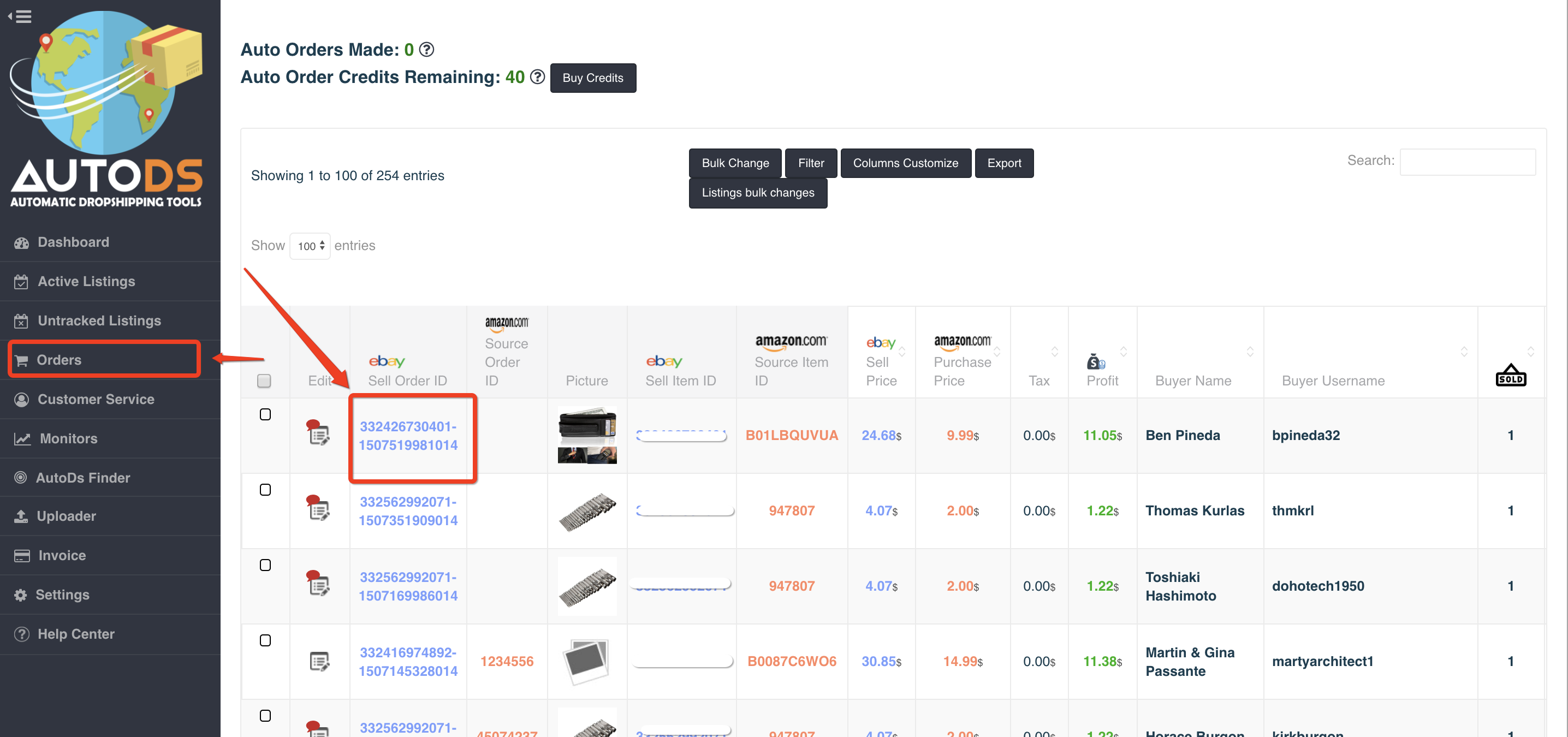Click the Active Listings calendar icon
Viewport: 1568px width, 737px height.
pyautogui.click(x=21, y=282)
